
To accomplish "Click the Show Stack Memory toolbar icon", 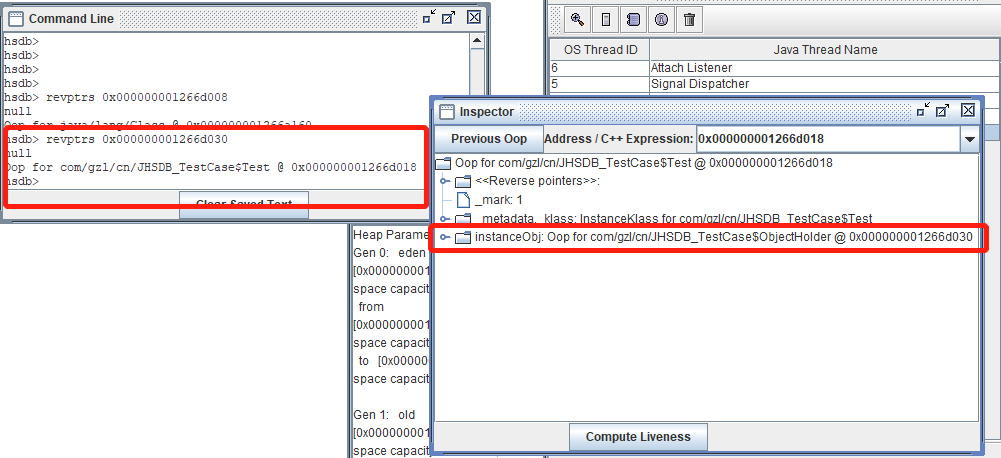I will click(606, 19).
